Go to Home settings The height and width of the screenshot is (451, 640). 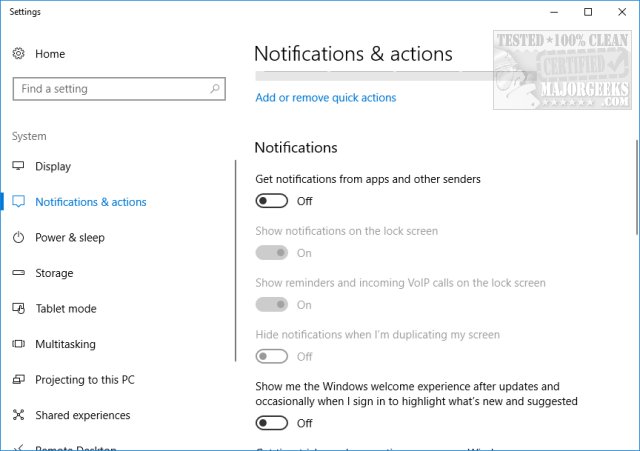(x=50, y=54)
